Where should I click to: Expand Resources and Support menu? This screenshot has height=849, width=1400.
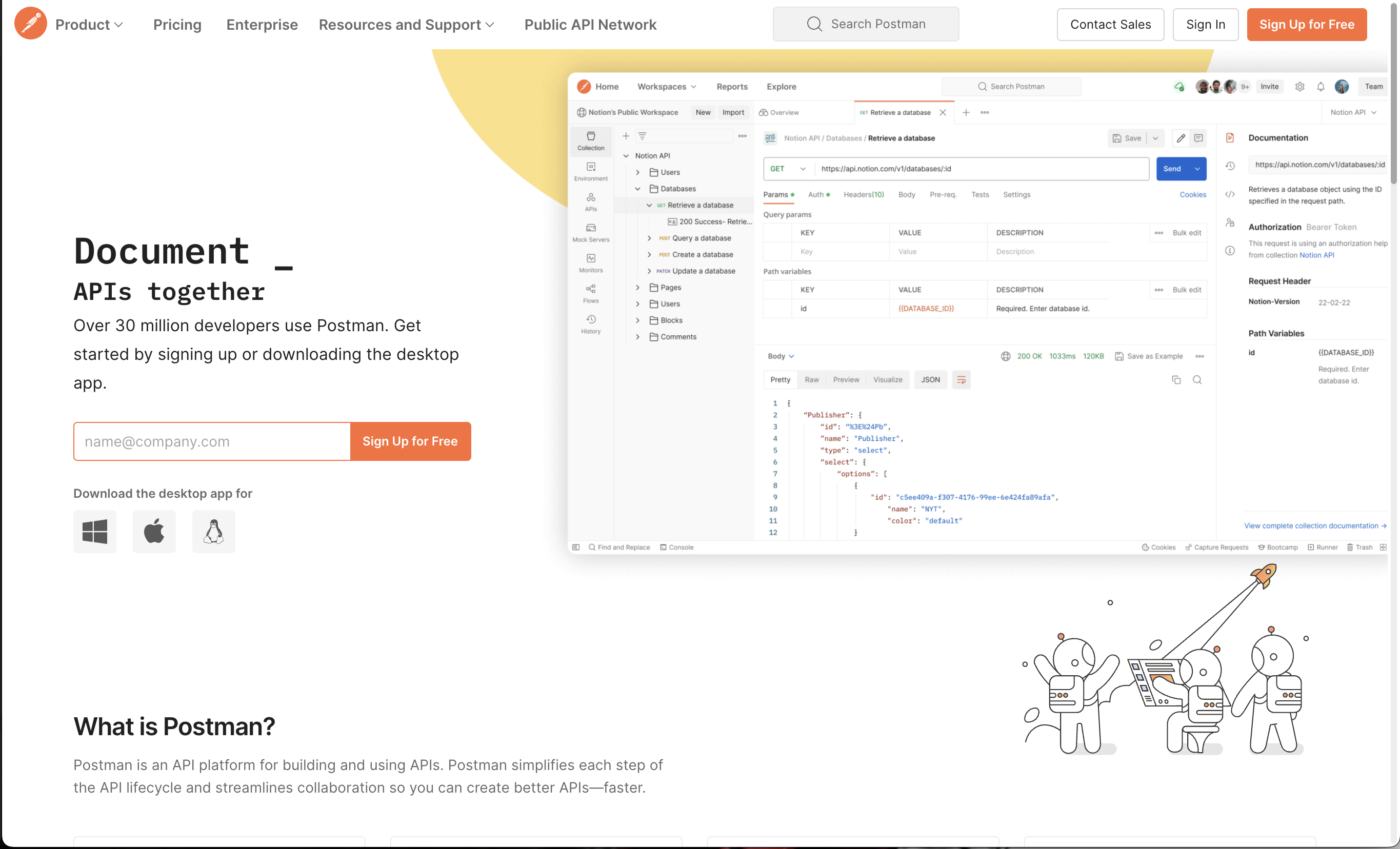406,25
